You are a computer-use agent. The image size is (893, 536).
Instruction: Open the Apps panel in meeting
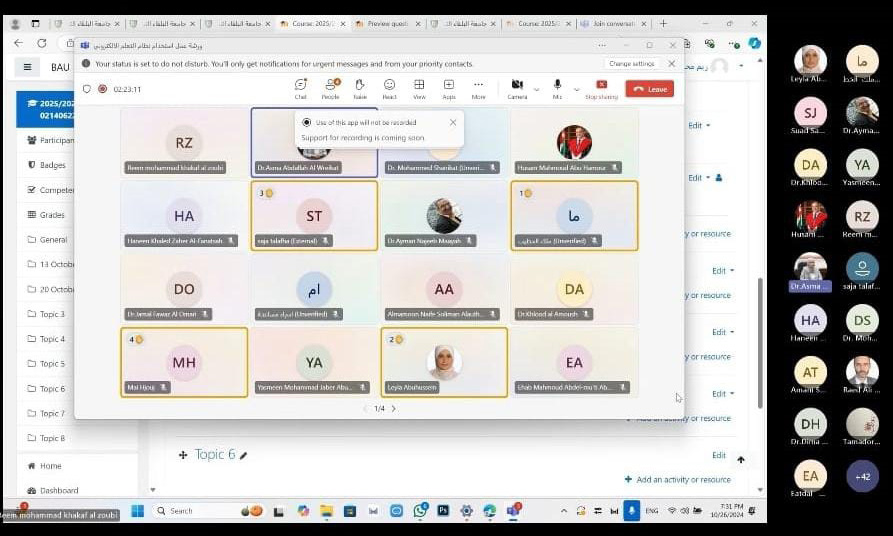click(x=449, y=87)
